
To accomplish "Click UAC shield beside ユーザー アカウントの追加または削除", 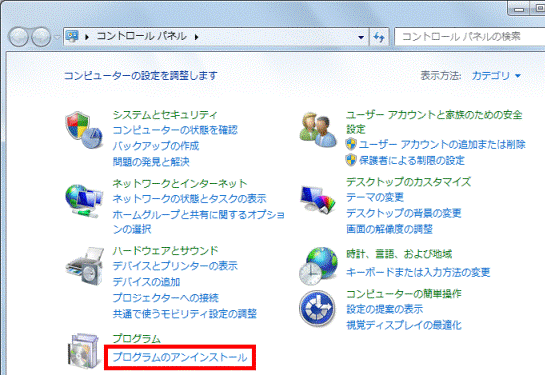I will pyautogui.click(x=351, y=144).
